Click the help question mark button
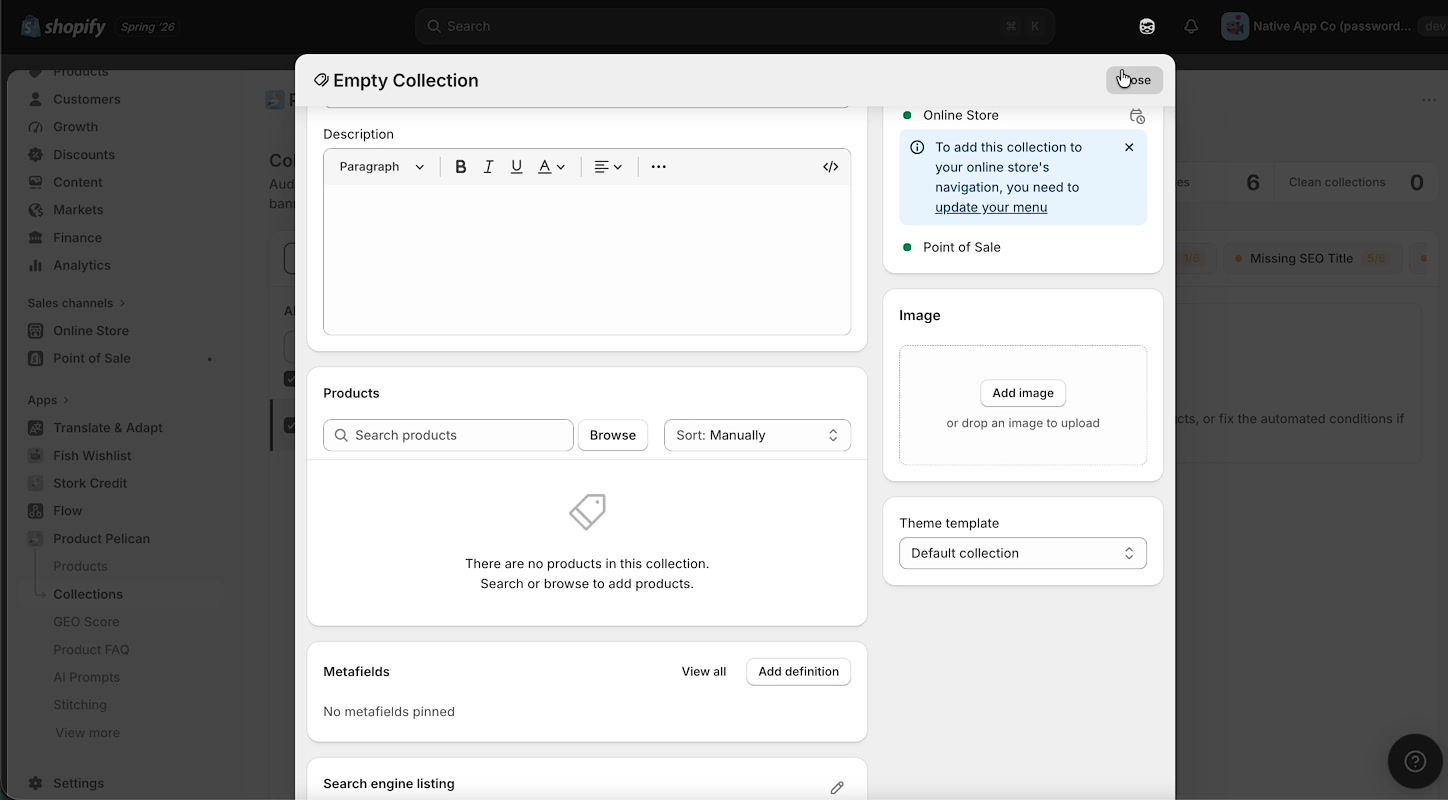The image size is (1448, 800). (1415, 761)
